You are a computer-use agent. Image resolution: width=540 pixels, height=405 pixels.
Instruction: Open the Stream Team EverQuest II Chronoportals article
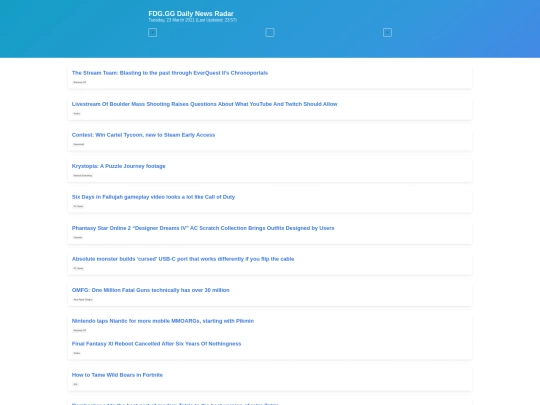click(170, 73)
